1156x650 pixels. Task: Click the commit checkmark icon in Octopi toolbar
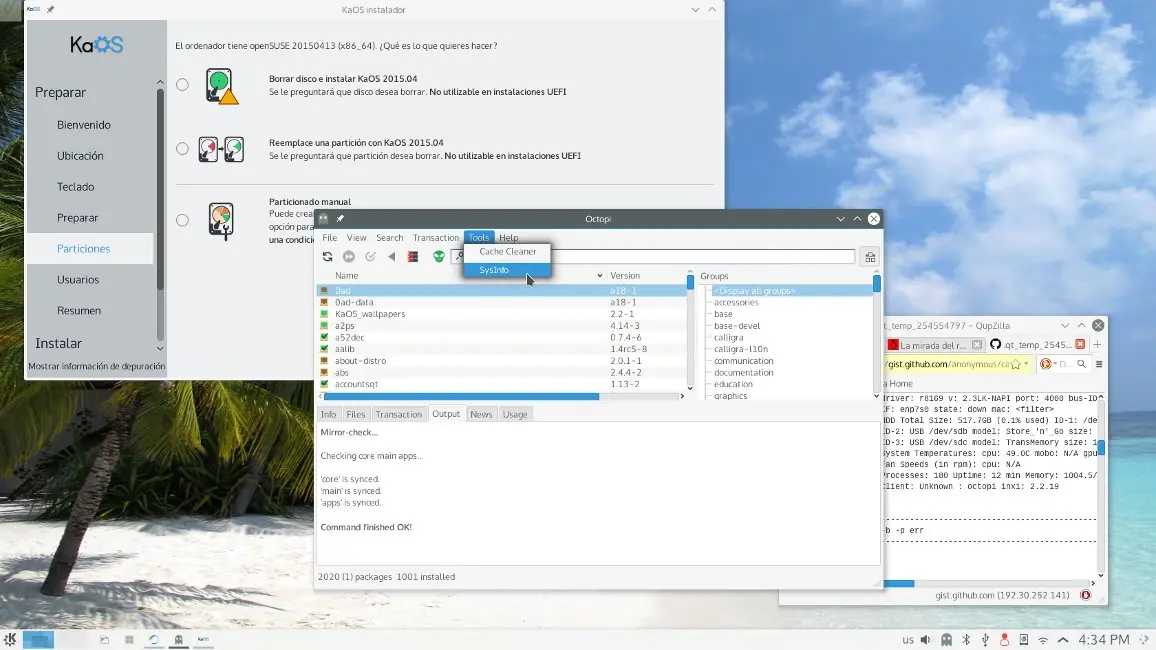click(x=370, y=256)
